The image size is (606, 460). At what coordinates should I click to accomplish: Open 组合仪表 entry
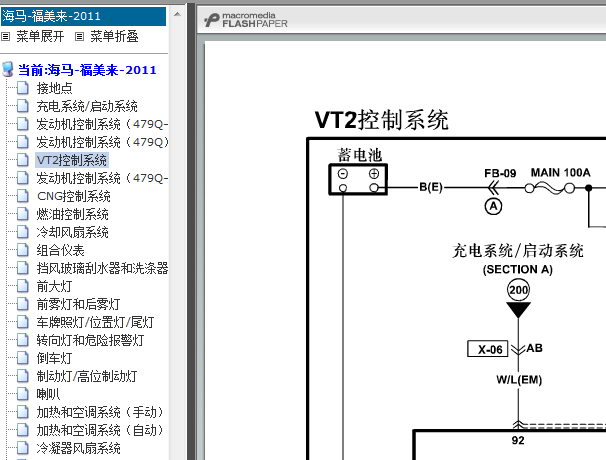60,250
